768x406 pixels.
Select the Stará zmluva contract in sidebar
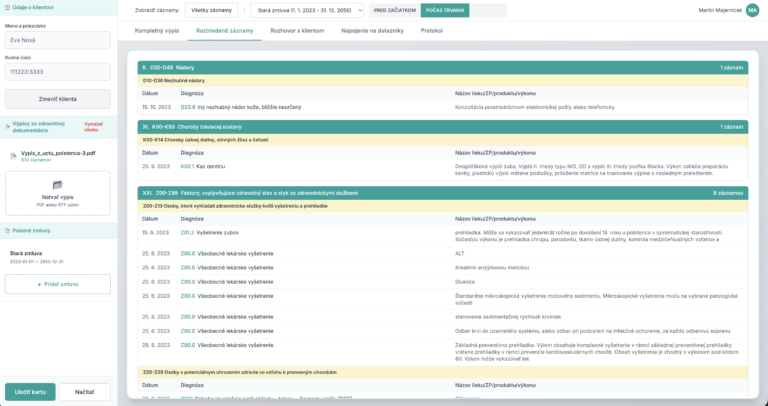click(x=58, y=257)
